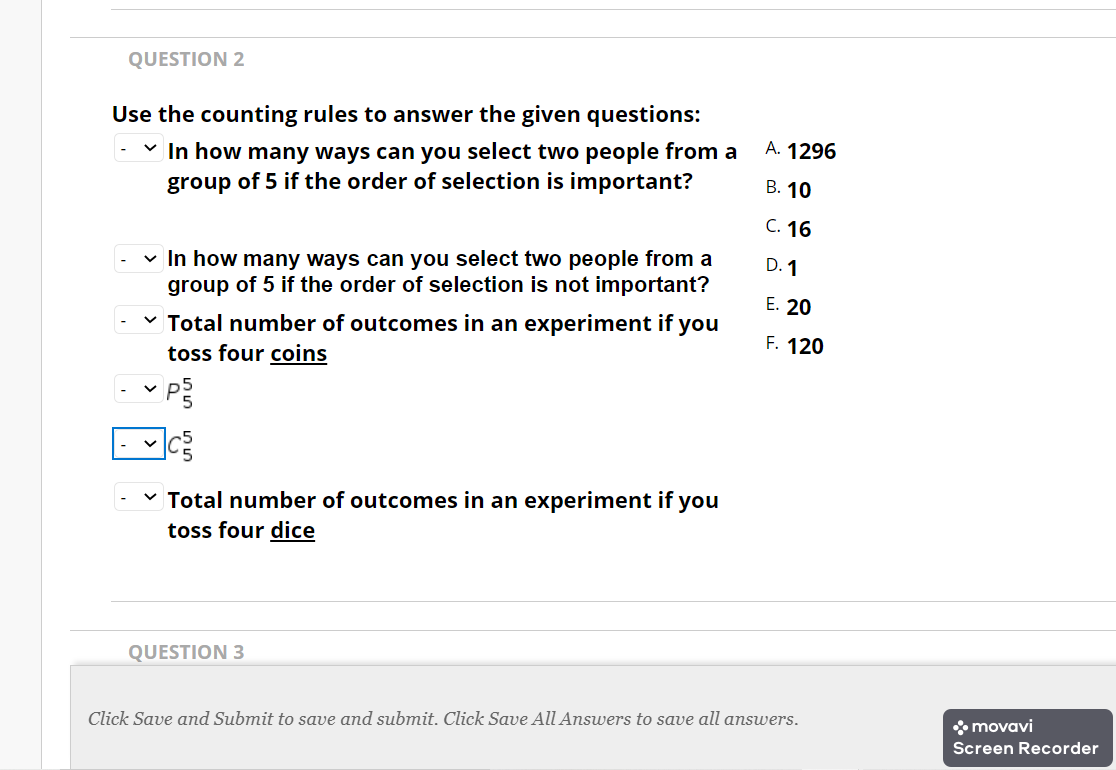Open the Movavi Screen Recorder widget

[1027, 737]
